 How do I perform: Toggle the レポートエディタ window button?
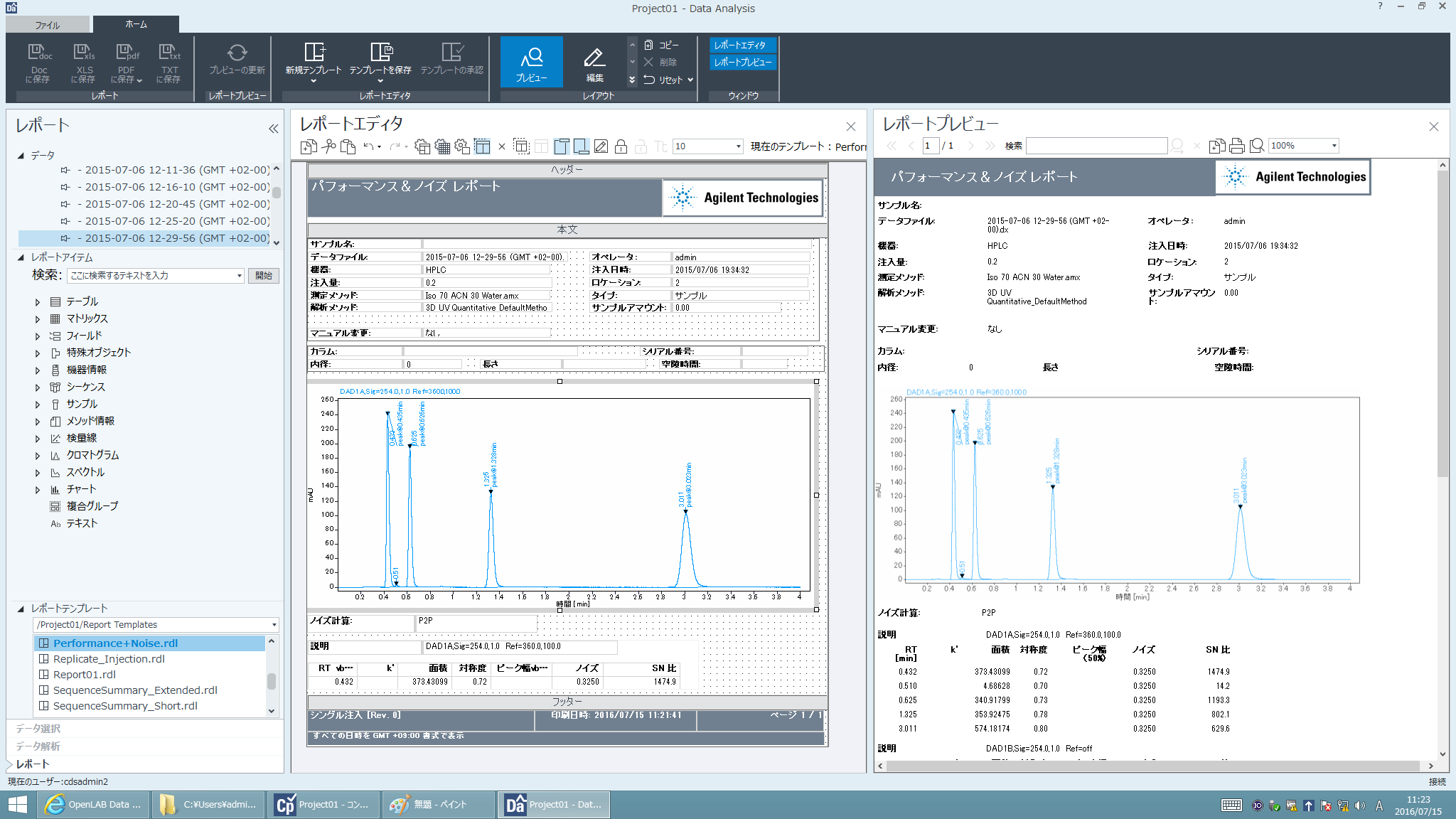[742, 45]
